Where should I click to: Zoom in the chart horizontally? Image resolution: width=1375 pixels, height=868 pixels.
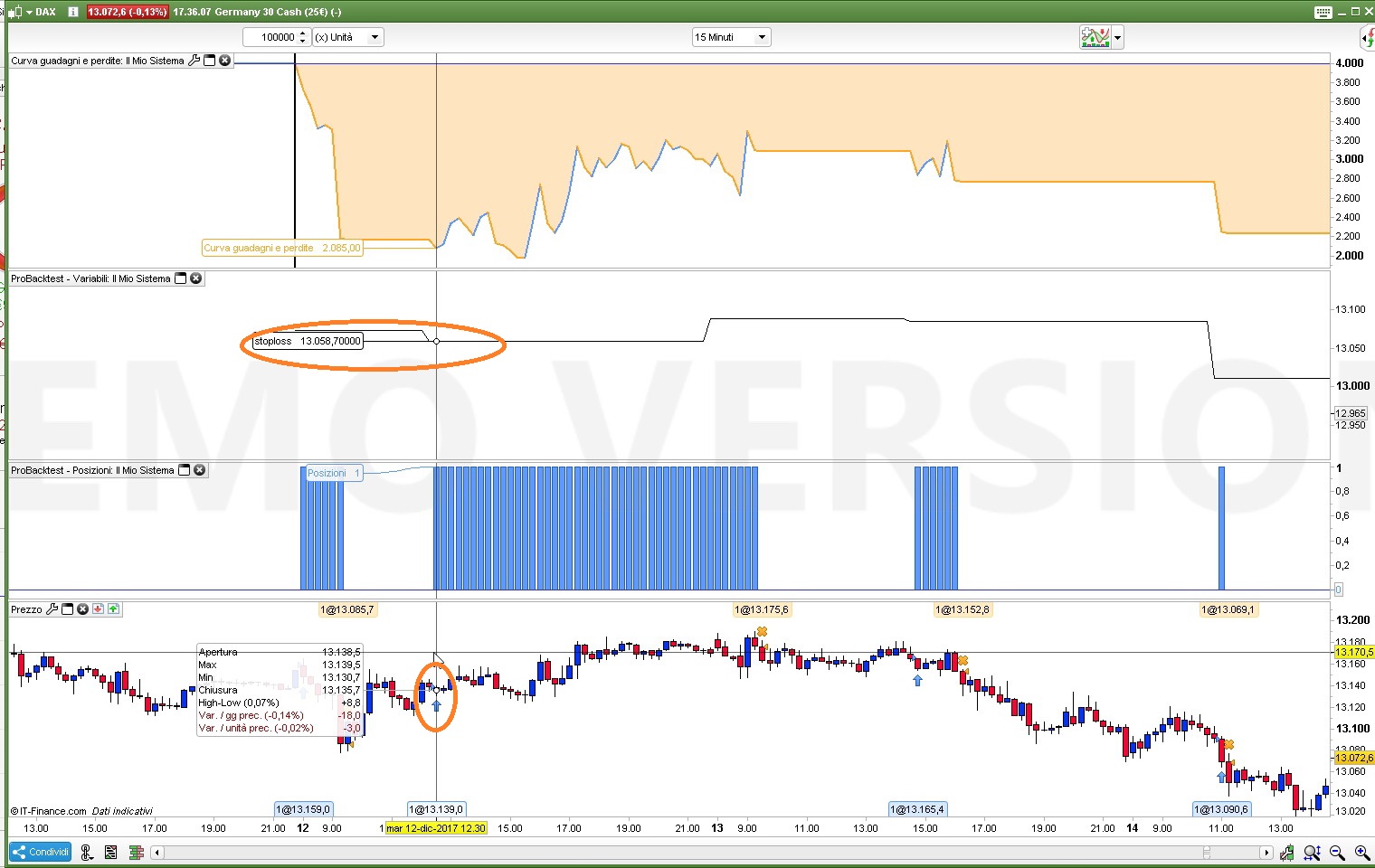click(x=1361, y=852)
